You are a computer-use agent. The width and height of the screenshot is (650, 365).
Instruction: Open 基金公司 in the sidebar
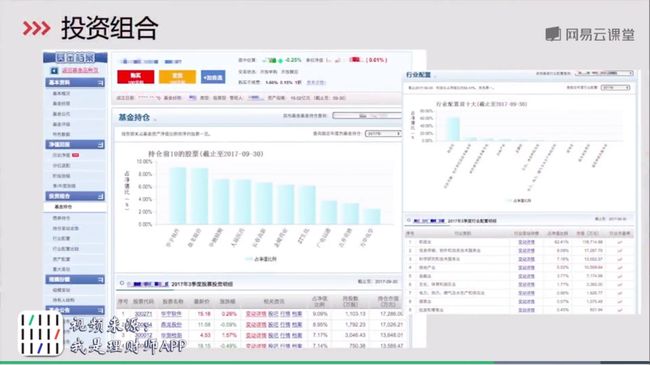click(61, 114)
